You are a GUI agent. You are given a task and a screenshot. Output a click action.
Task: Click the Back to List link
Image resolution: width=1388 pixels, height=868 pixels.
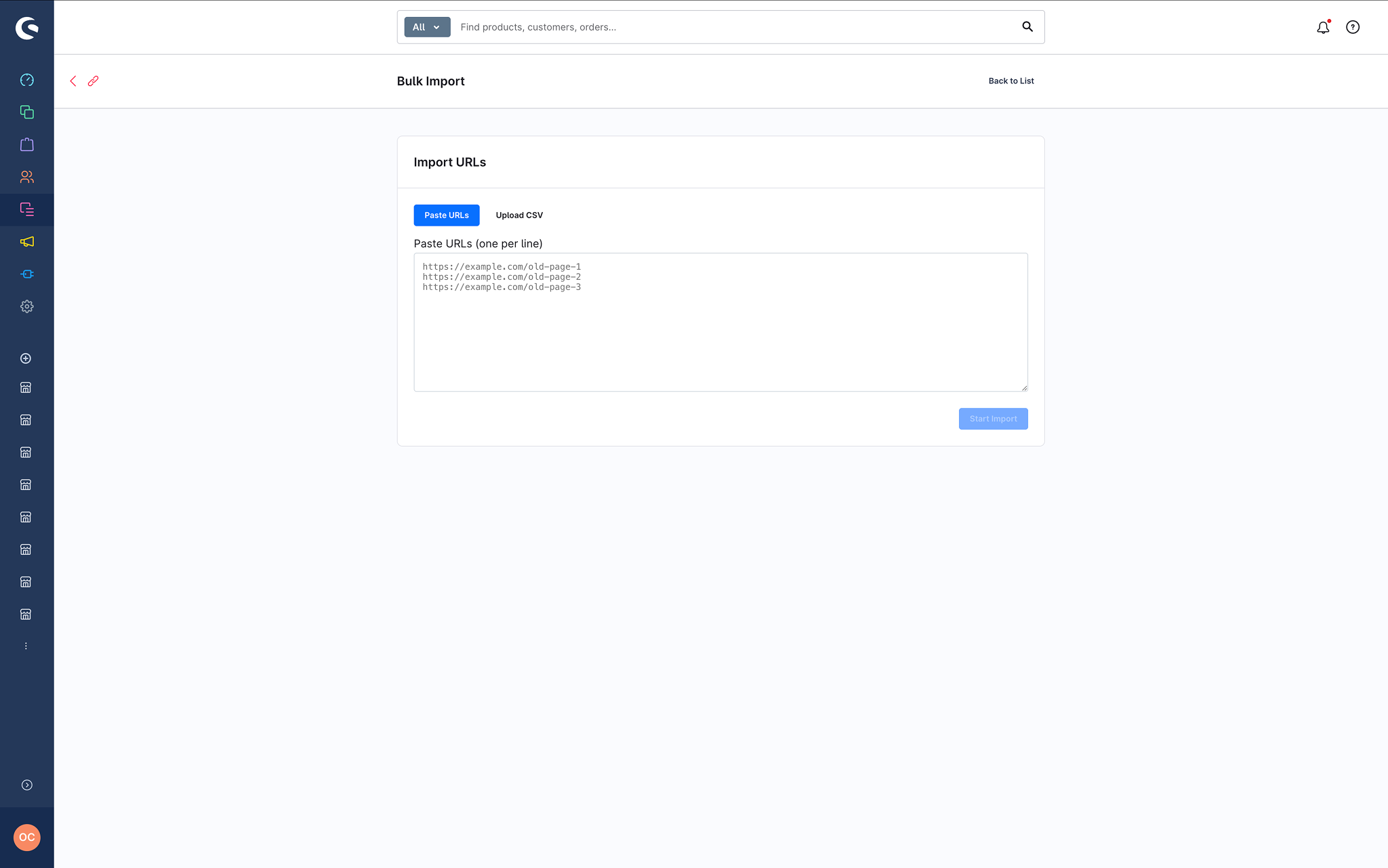click(x=1011, y=81)
